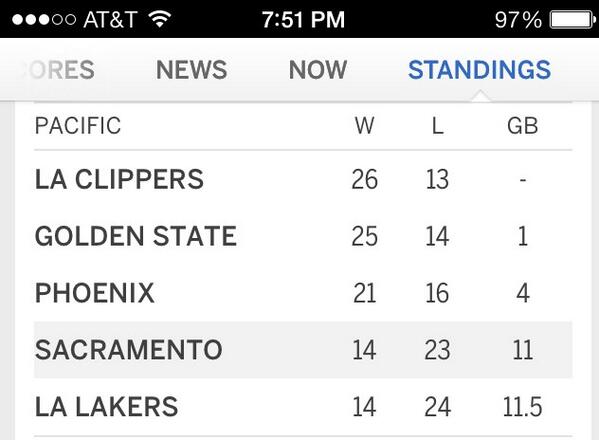Open the LA Lakers team row
Image resolution: width=599 pixels, height=440 pixels.
pyautogui.click(x=303, y=406)
